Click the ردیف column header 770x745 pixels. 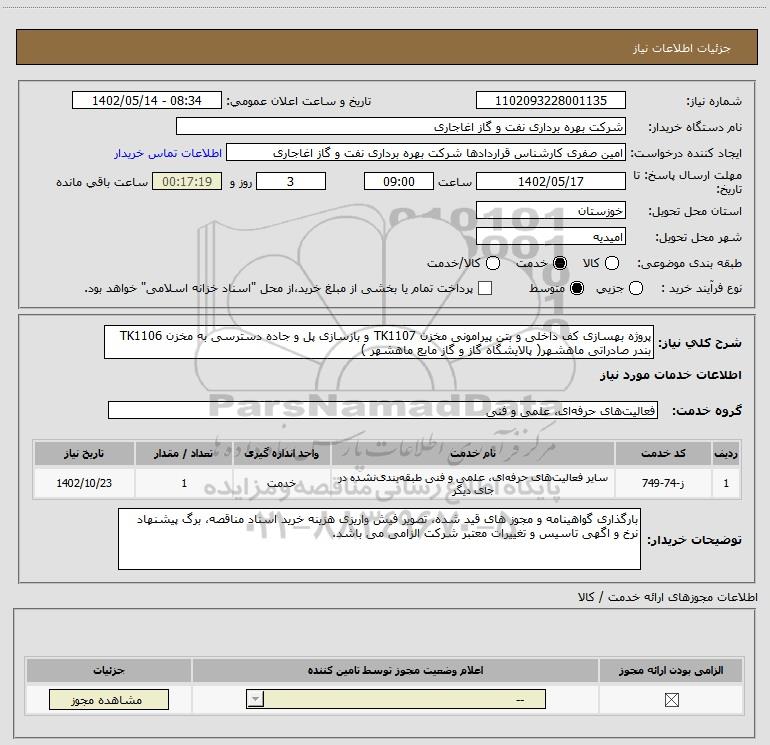(726, 453)
